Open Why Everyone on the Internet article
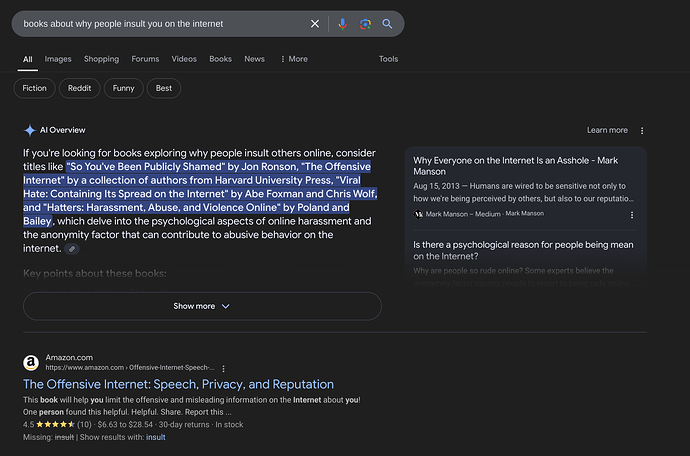Screen dimensions: 690x456 point(515,166)
